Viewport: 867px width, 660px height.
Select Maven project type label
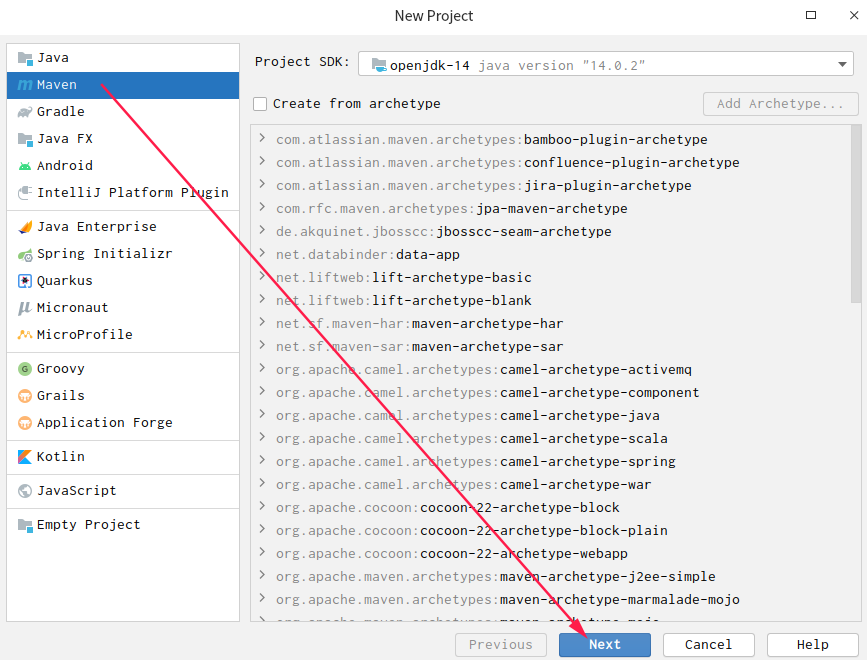pyautogui.click(x=57, y=85)
